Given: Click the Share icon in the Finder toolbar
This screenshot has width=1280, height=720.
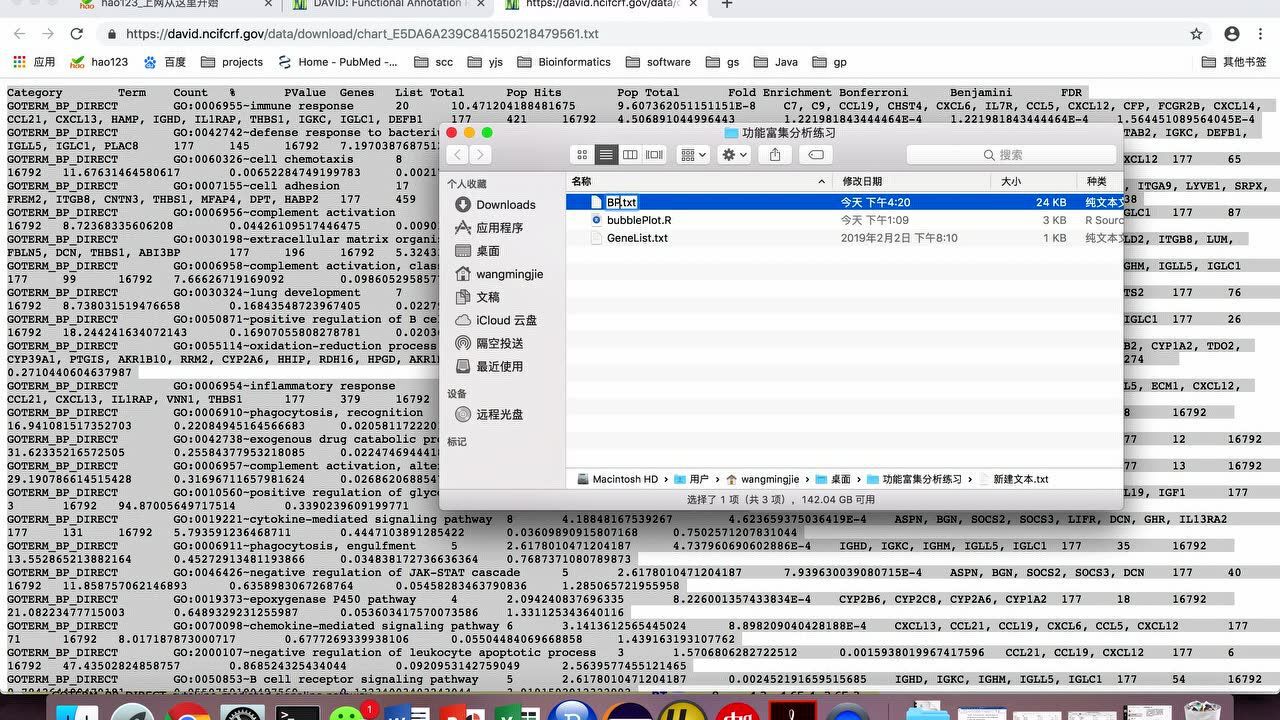Looking at the screenshot, I should pos(775,154).
